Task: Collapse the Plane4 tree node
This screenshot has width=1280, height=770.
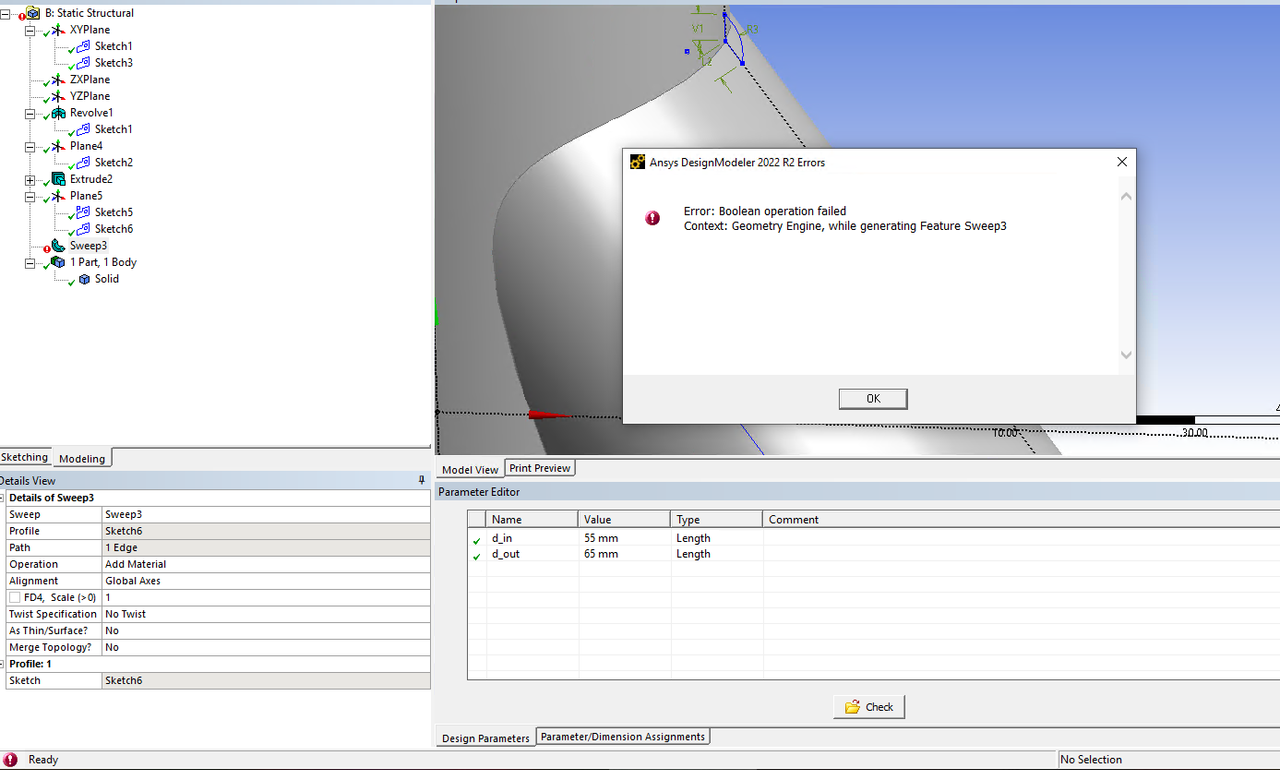Action: 30,146
